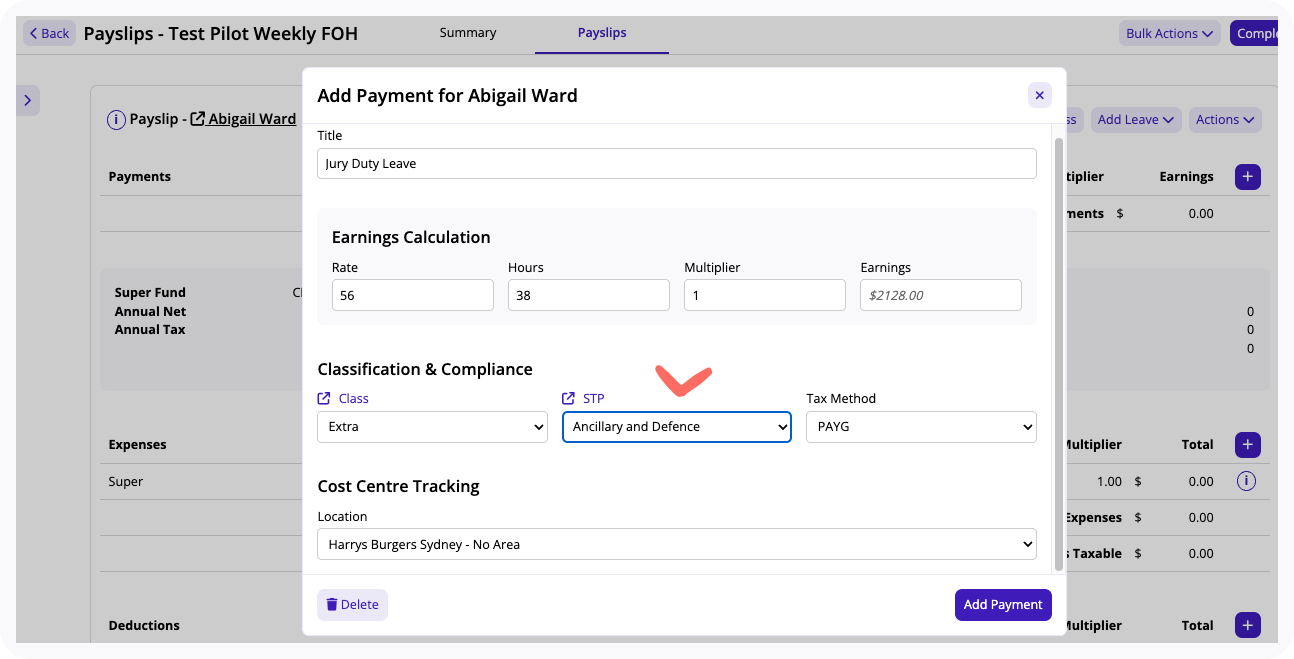The width and height of the screenshot is (1294, 659).
Task: Click the Super Fund label
Action: click(x=150, y=293)
